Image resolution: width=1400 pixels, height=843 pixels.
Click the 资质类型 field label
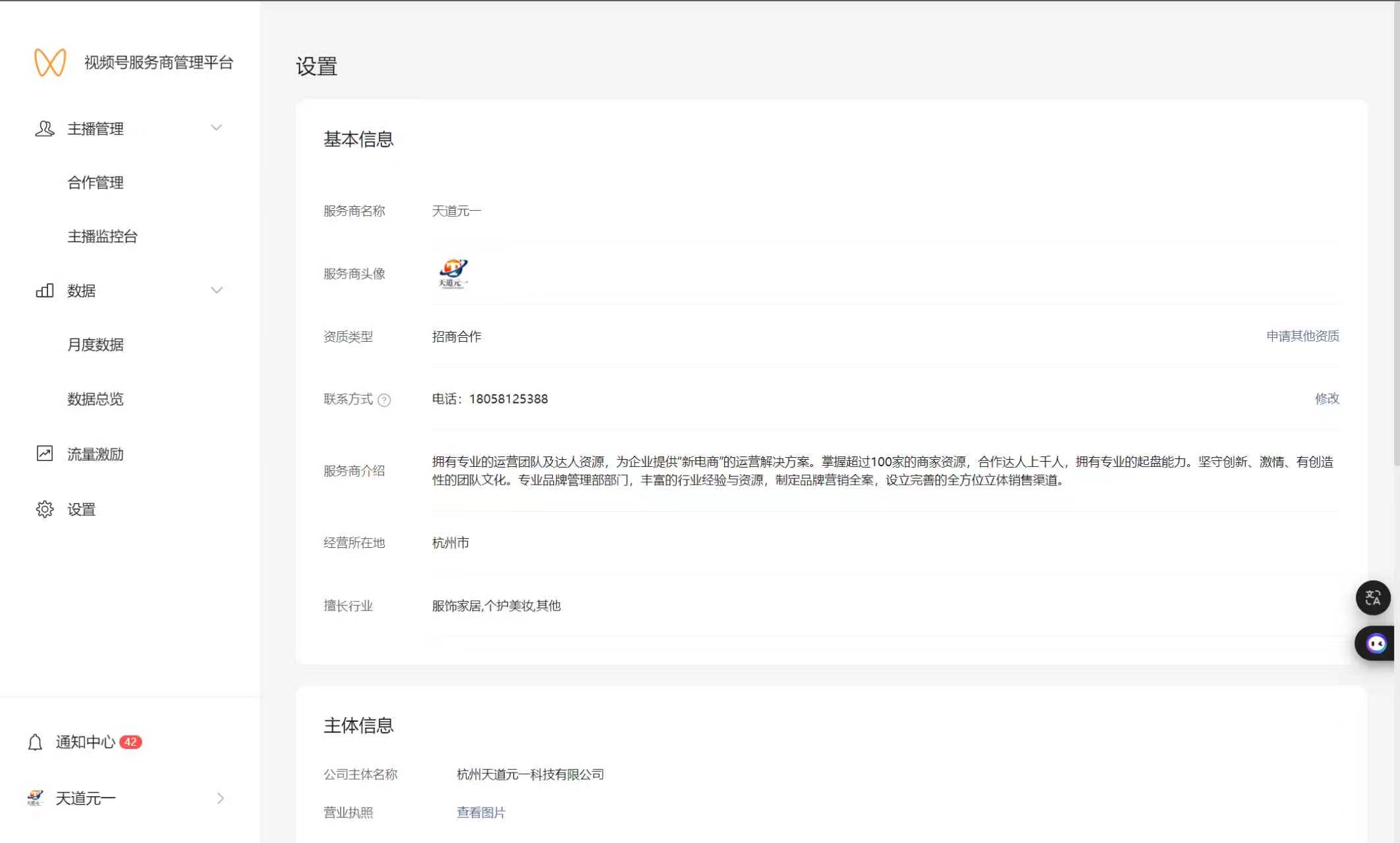[348, 337]
